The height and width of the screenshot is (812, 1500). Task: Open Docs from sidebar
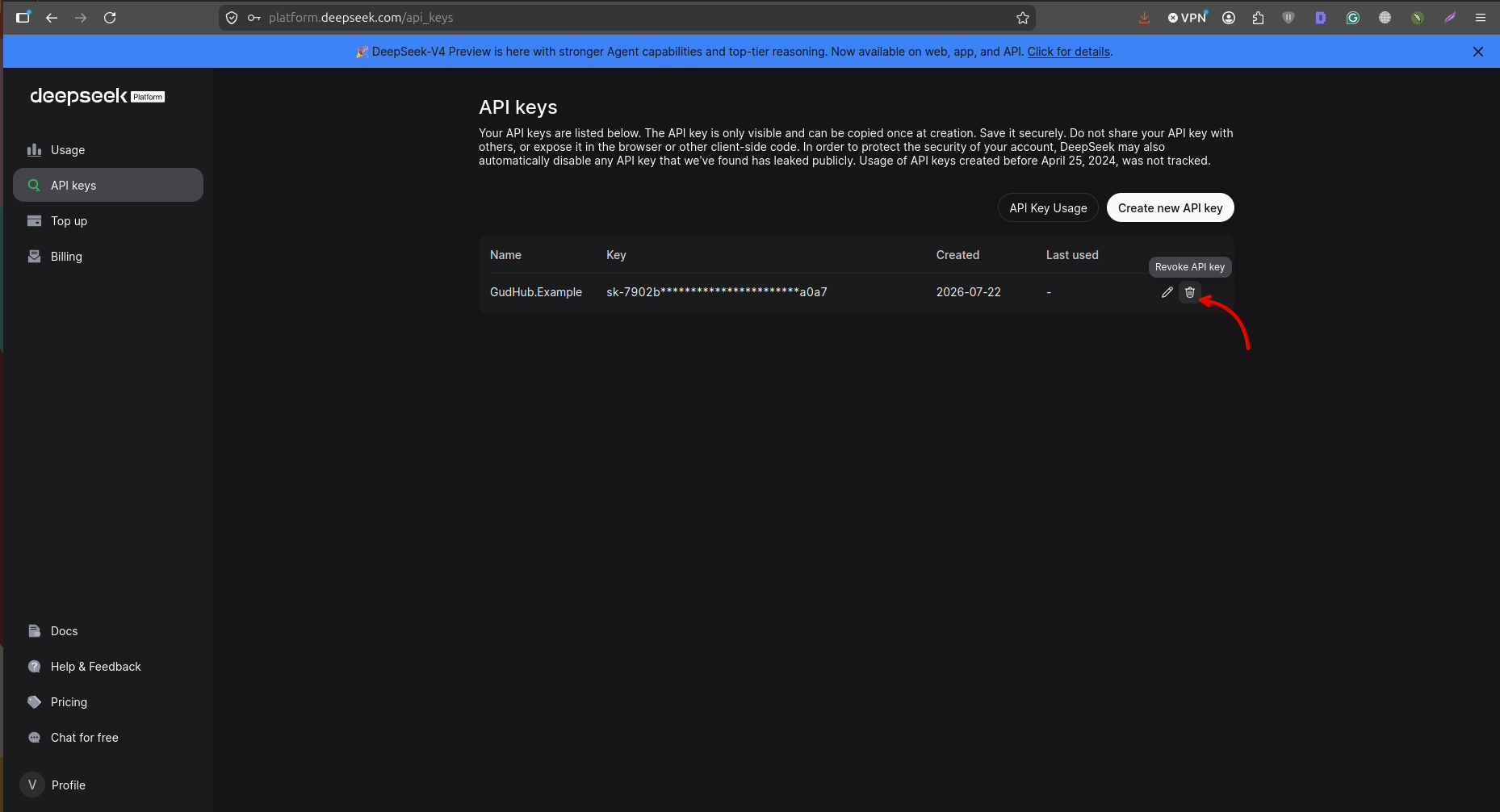[x=108, y=631]
